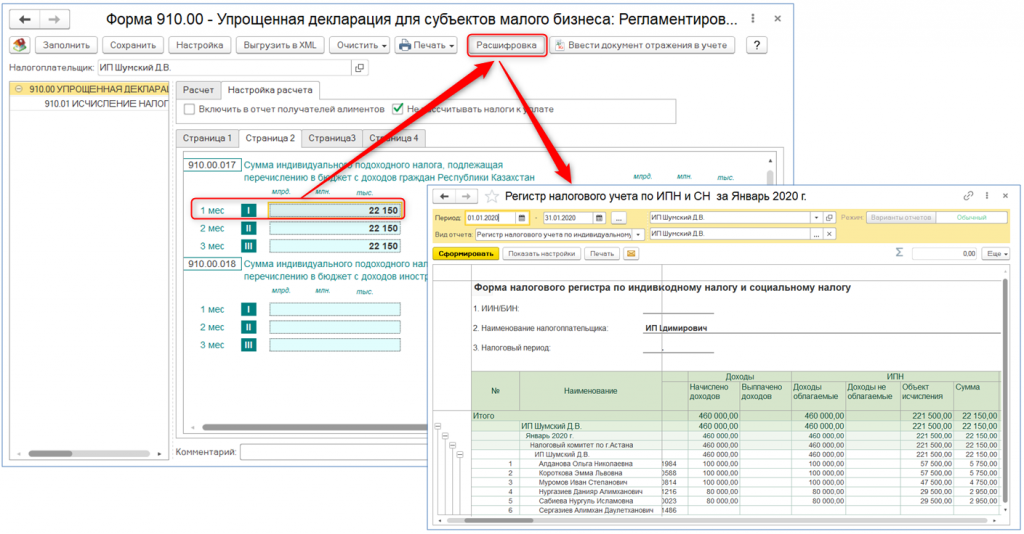Collapse the inner ИП Шумский Д.В. group row
1024x534 pixels.
pos(460,454)
